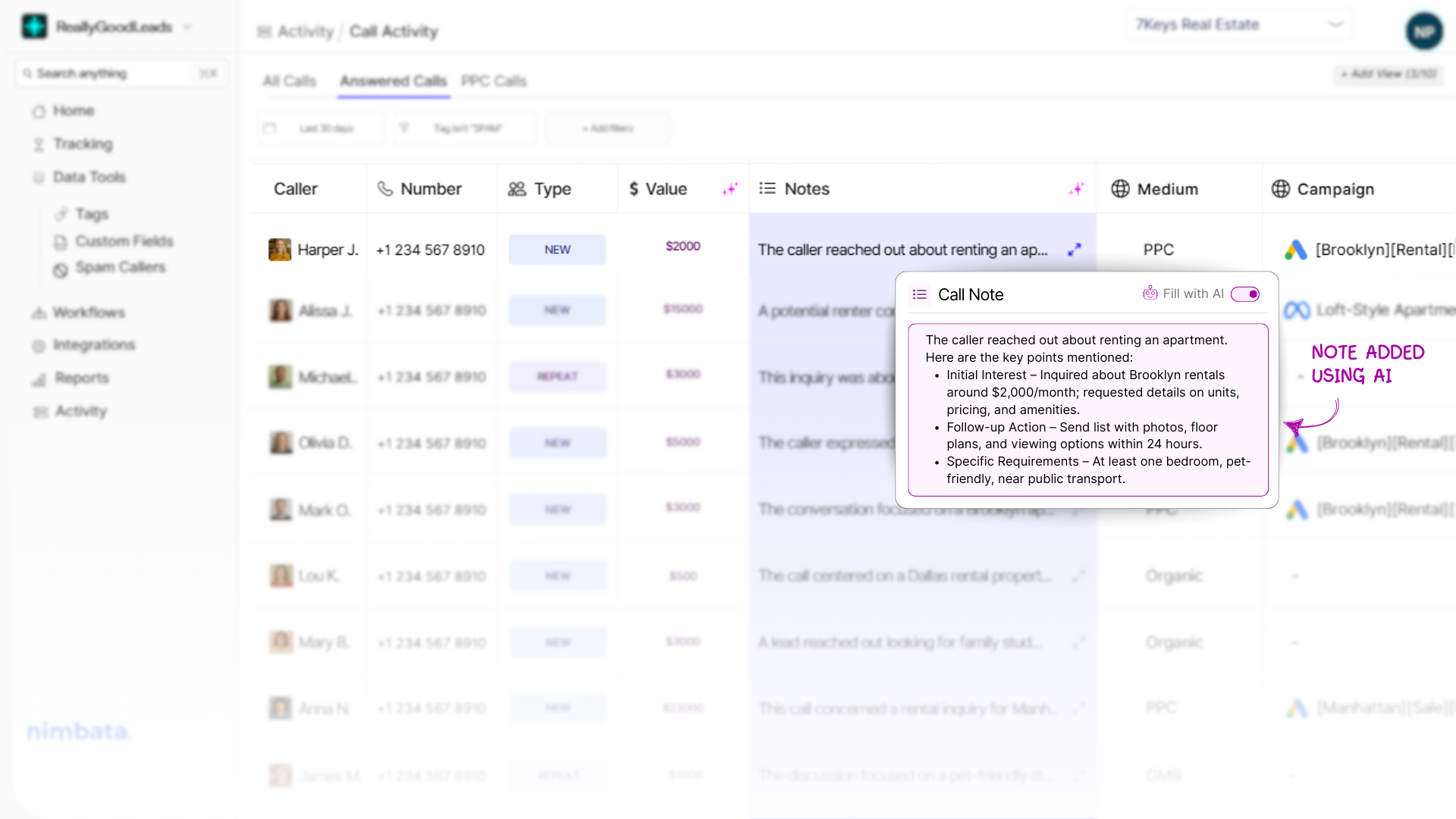Click the Add View button
The height and width of the screenshot is (819, 1456).
tap(1388, 74)
